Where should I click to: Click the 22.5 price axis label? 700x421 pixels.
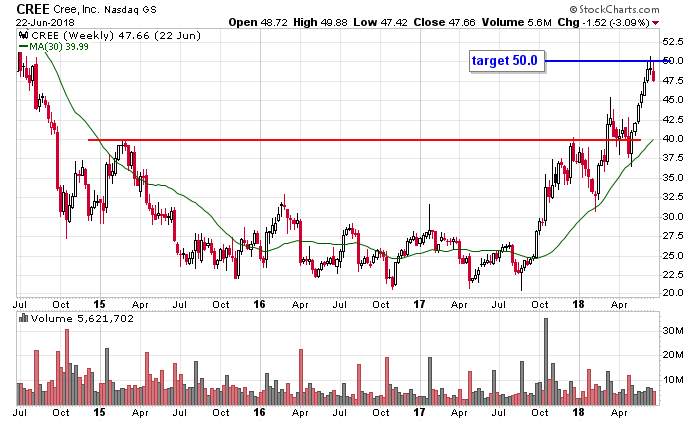[x=673, y=274]
